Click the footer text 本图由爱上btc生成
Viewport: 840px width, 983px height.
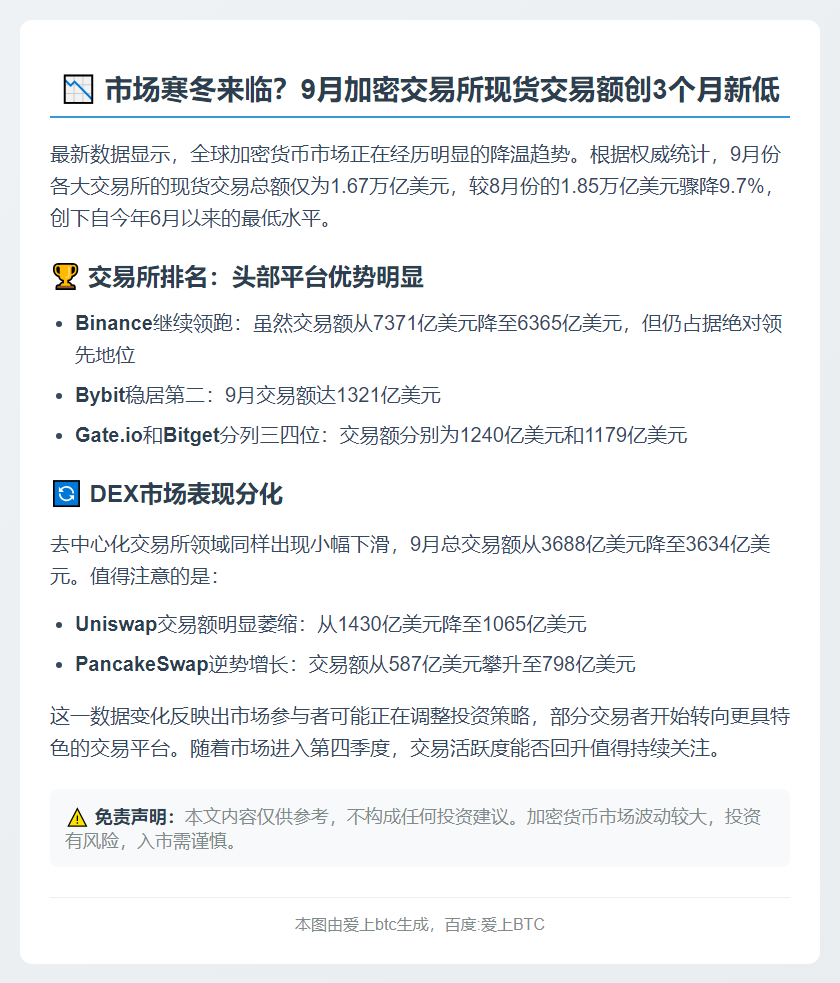pos(362,925)
